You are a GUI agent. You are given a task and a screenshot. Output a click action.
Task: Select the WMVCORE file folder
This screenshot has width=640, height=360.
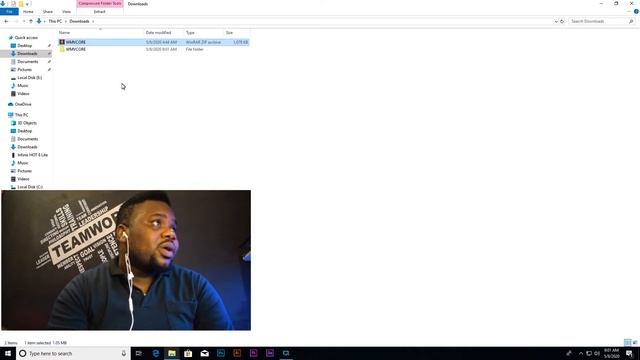point(153,49)
